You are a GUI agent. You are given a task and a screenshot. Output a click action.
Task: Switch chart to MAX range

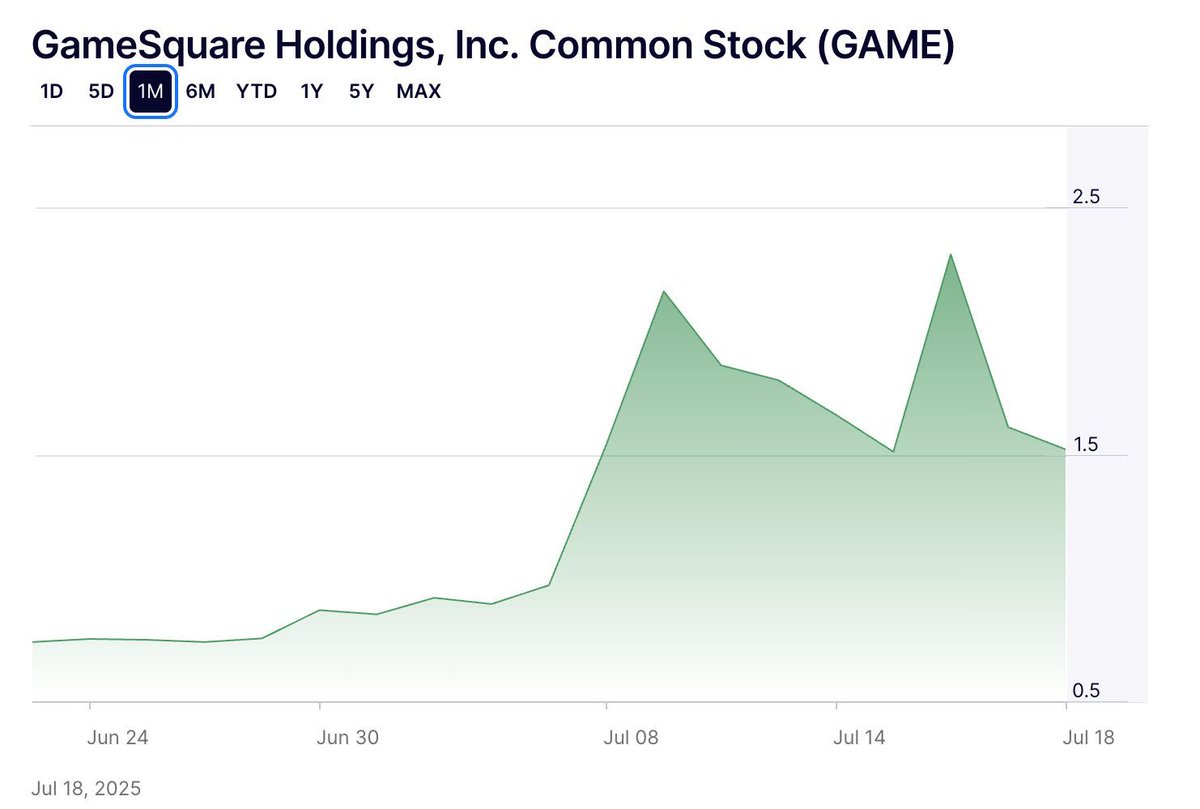click(418, 92)
